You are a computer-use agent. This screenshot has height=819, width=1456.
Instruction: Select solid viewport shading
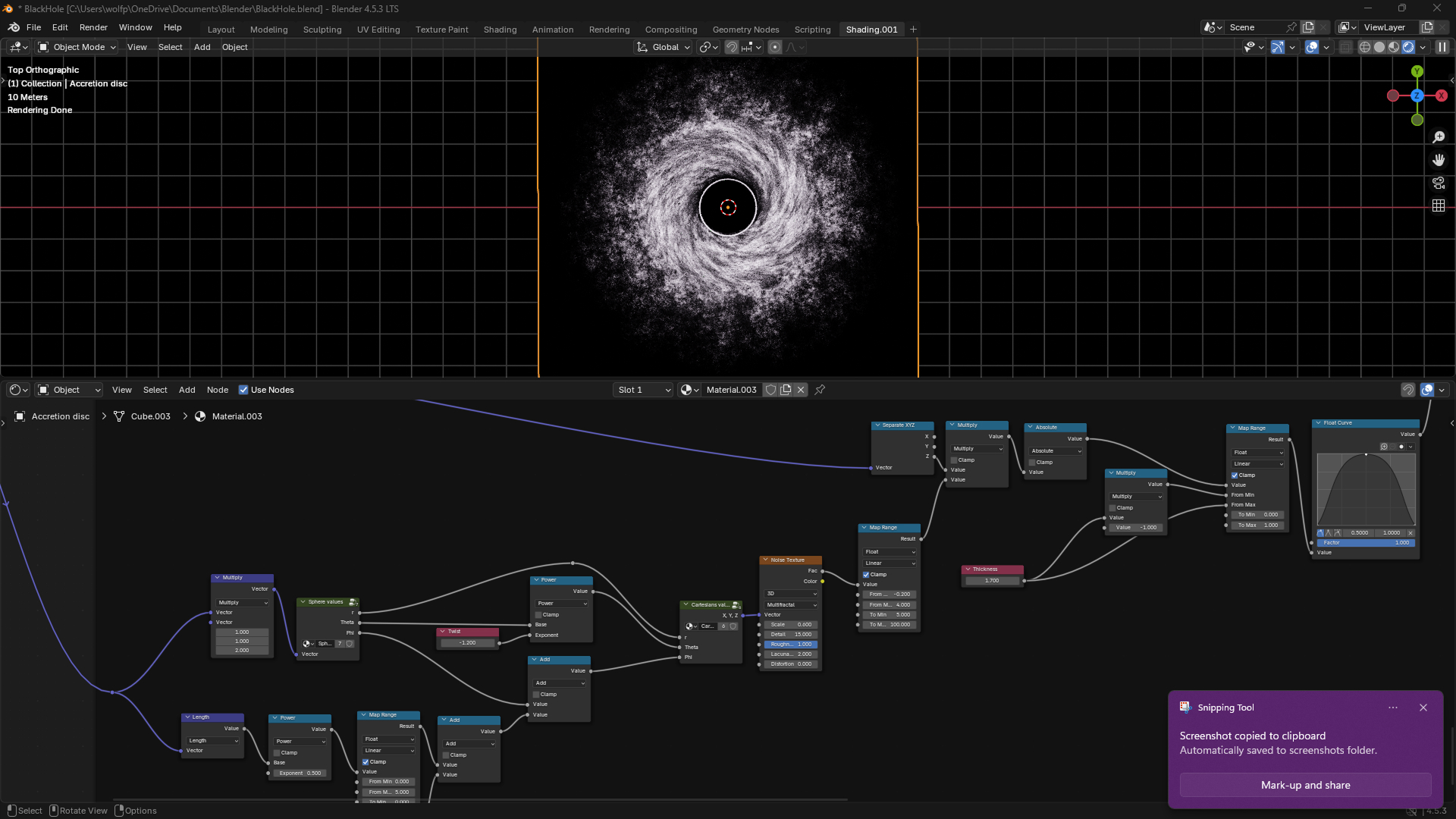[1379, 47]
